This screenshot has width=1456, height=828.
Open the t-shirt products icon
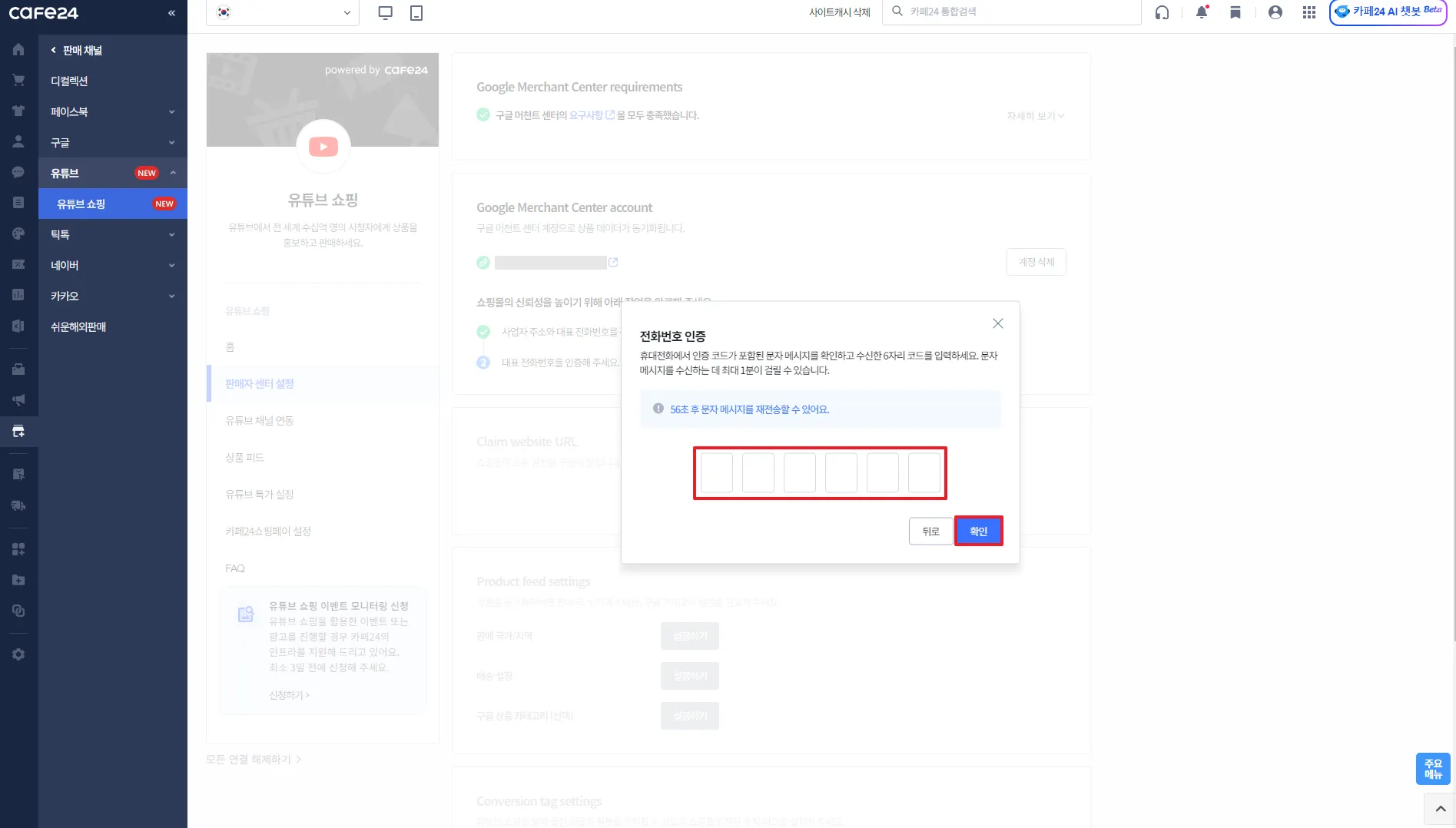18,111
